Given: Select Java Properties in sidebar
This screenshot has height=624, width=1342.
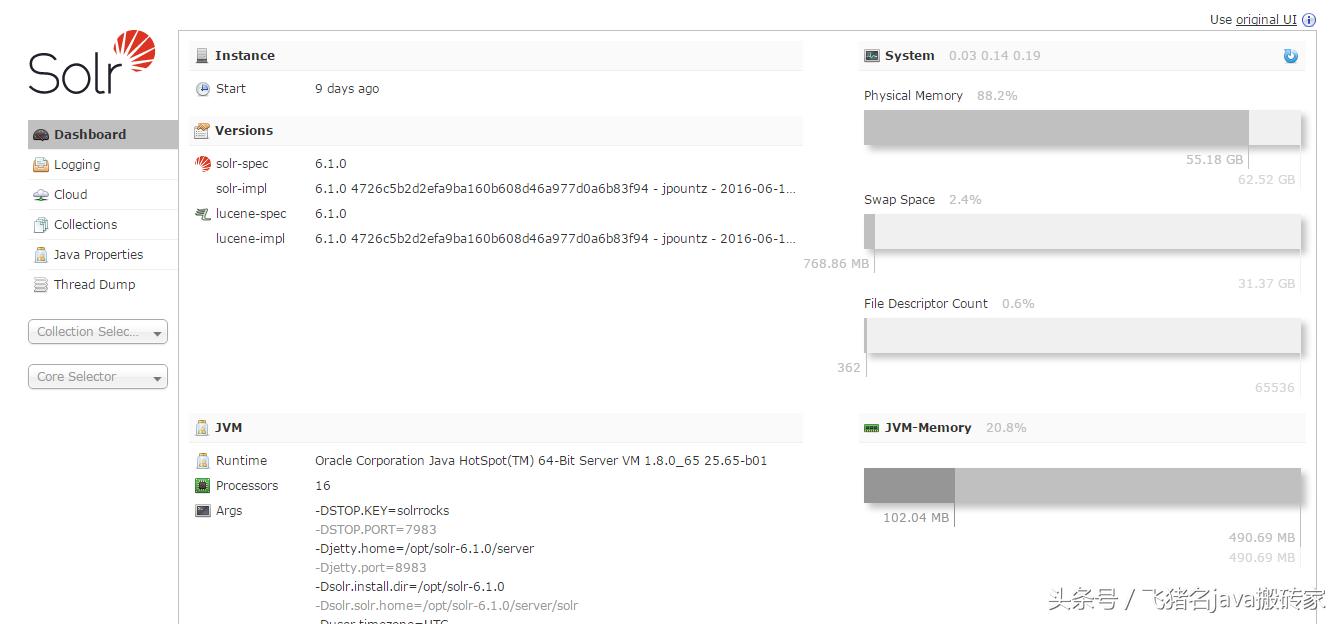Looking at the screenshot, I should 98,255.
